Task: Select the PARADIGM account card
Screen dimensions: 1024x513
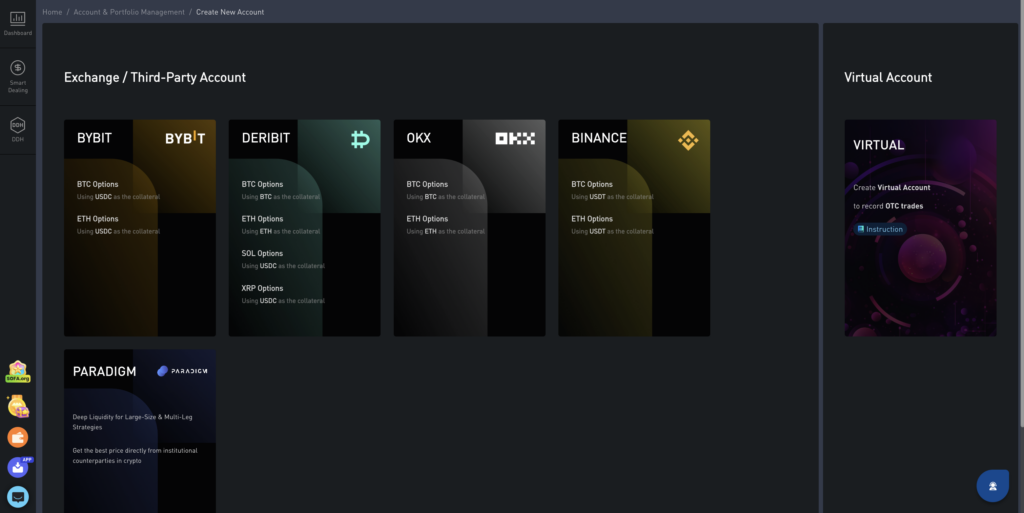Action: [x=140, y=430]
